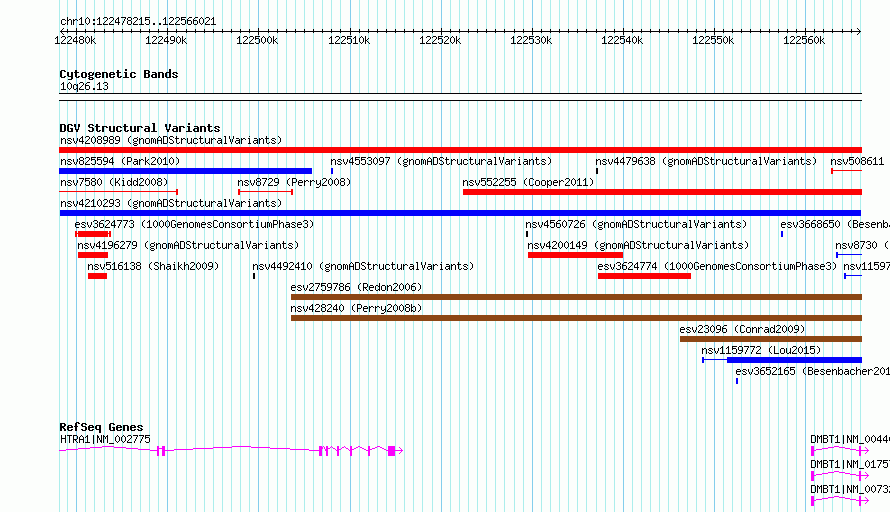This screenshot has height=512, width=890.
Task: Click the small red esv3624773 bar
Action: pyautogui.click(x=93, y=234)
